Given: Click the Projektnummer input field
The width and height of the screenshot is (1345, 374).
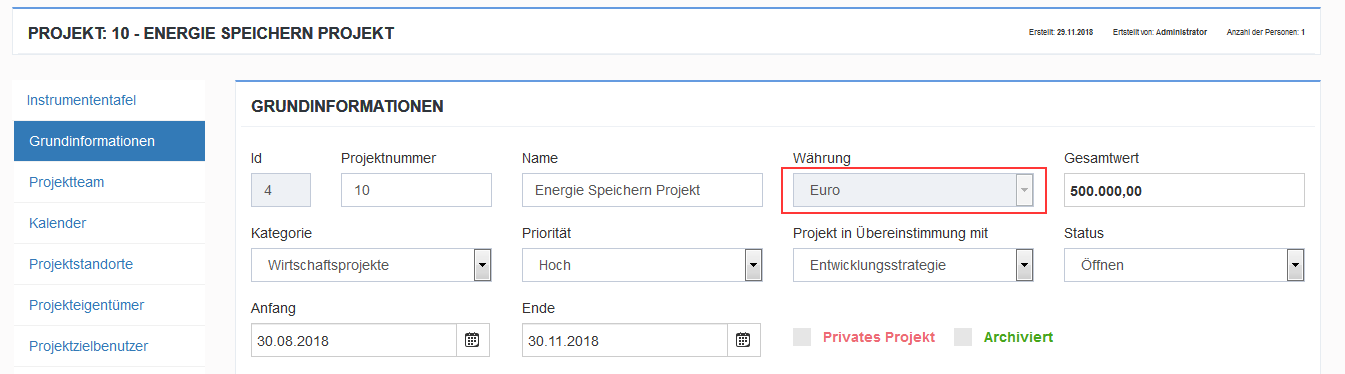Looking at the screenshot, I should point(416,190).
